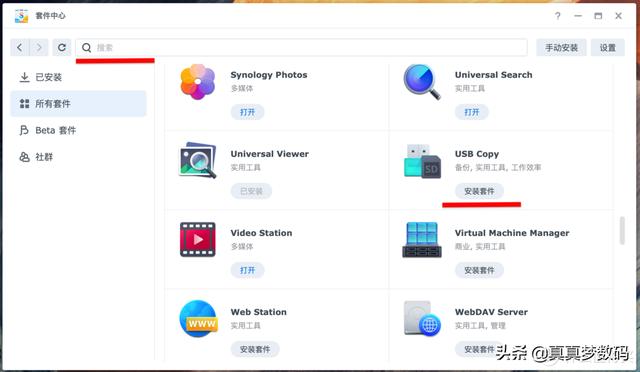Click the WebDAV Server icon
The width and height of the screenshot is (640, 372).
click(422, 319)
